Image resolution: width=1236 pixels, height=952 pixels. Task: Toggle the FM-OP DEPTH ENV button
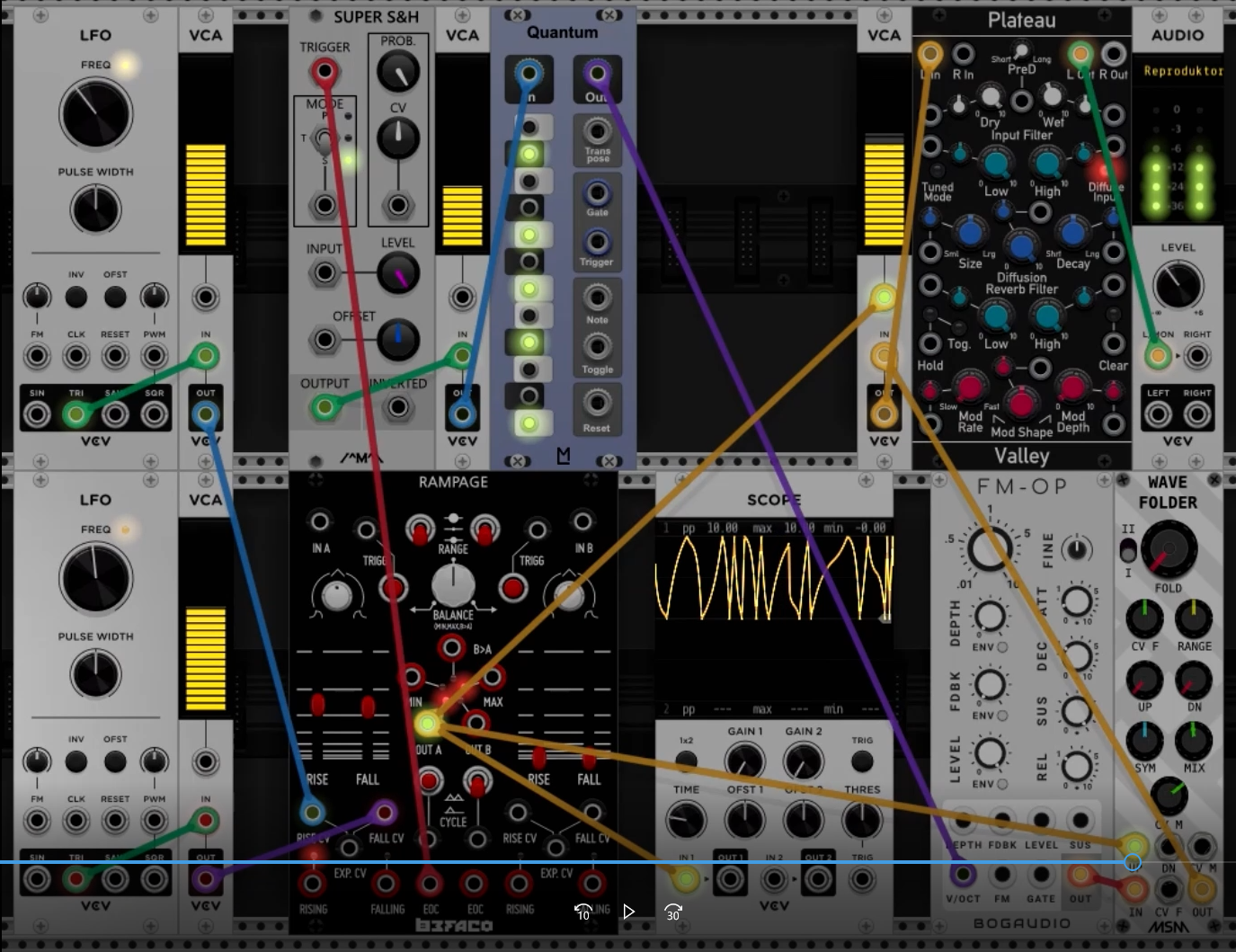[x=1001, y=646]
